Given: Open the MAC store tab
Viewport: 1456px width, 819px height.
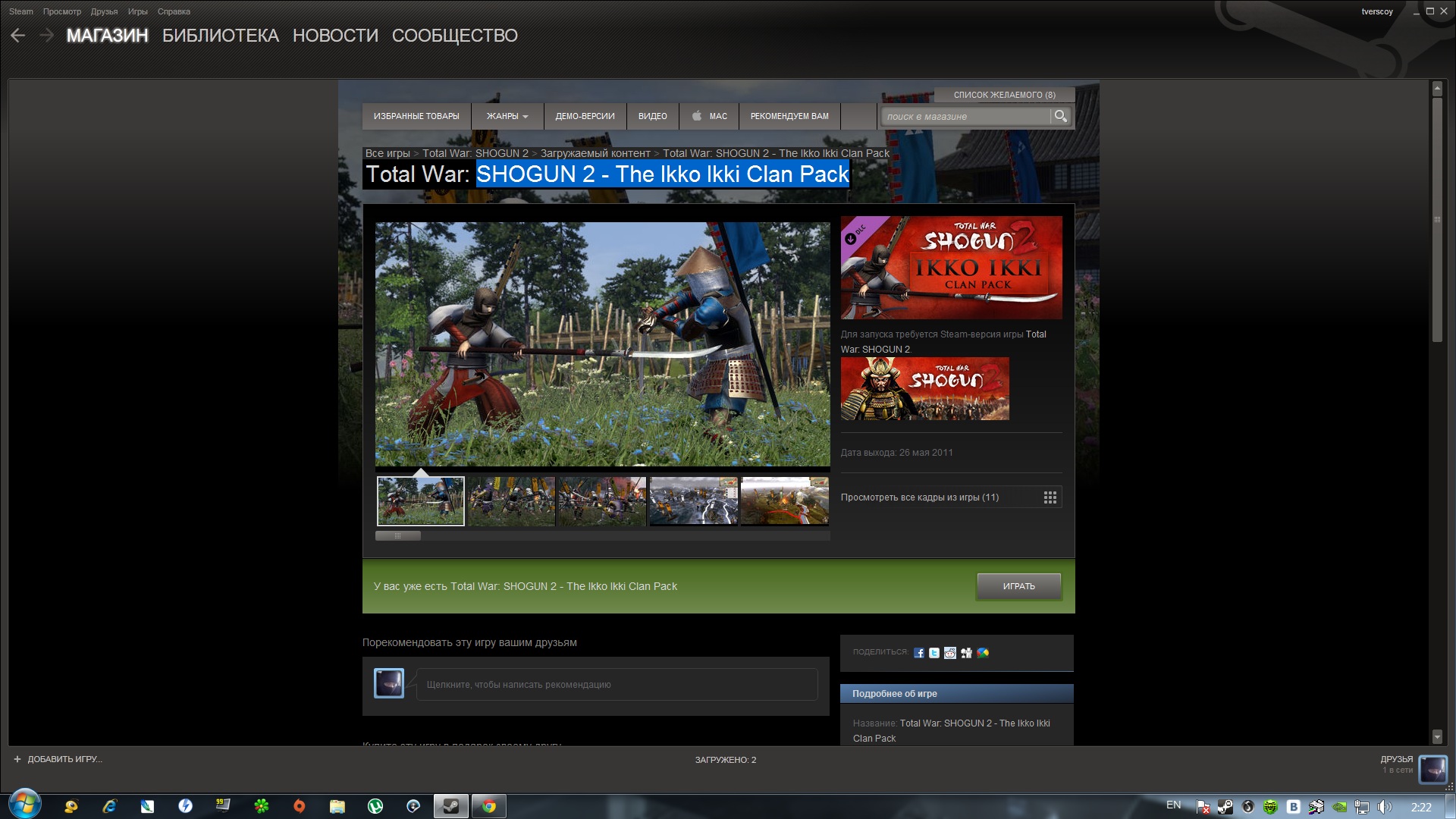Looking at the screenshot, I should tap(709, 116).
